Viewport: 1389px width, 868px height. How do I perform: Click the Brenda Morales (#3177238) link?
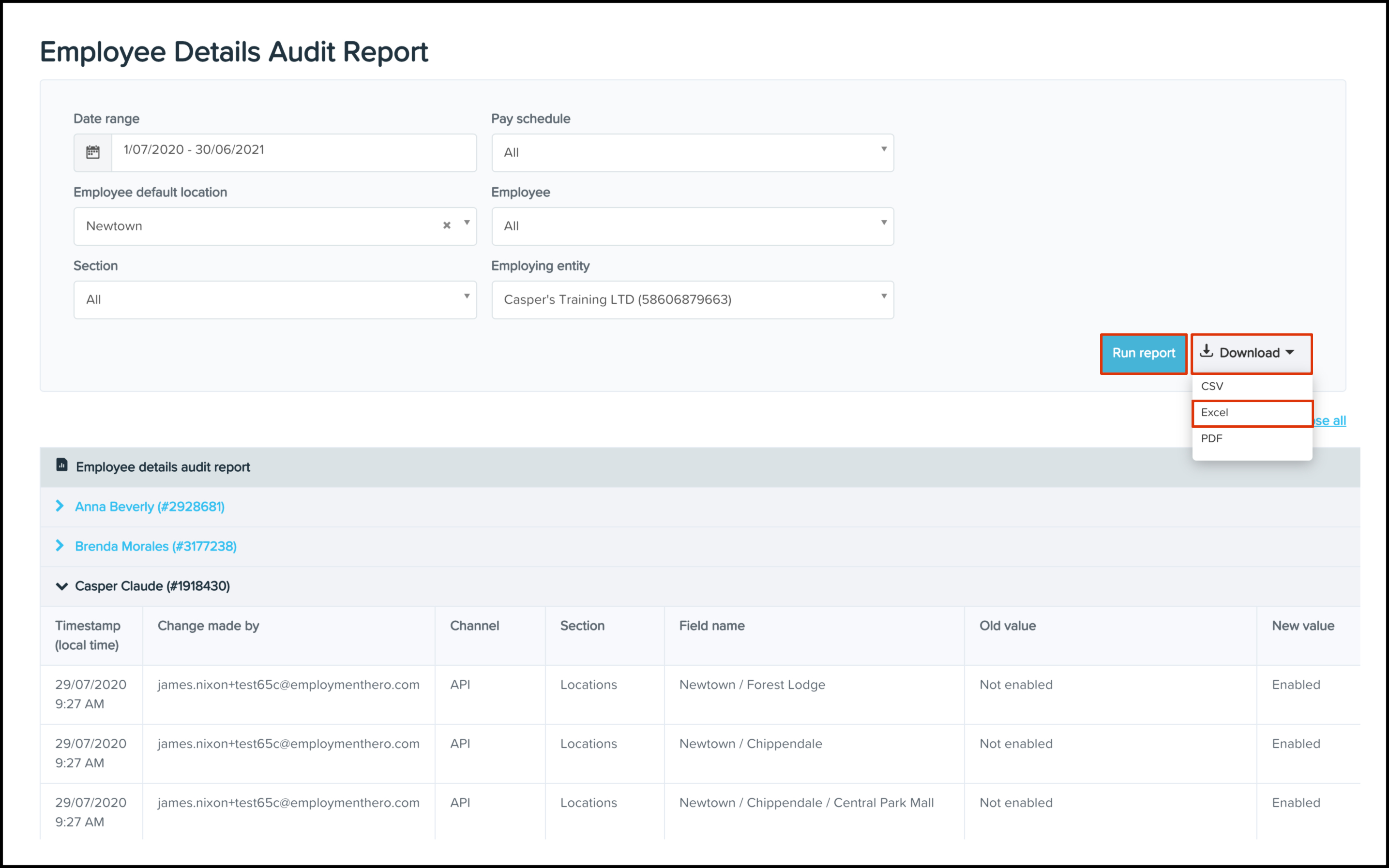tap(156, 546)
